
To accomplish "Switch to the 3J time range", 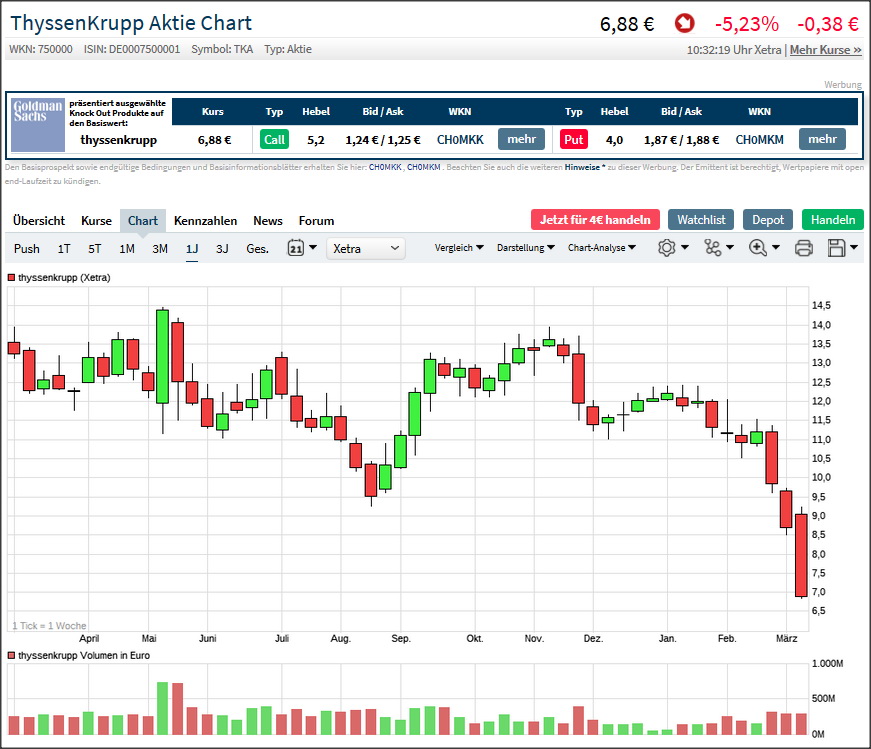I will point(222,248).
